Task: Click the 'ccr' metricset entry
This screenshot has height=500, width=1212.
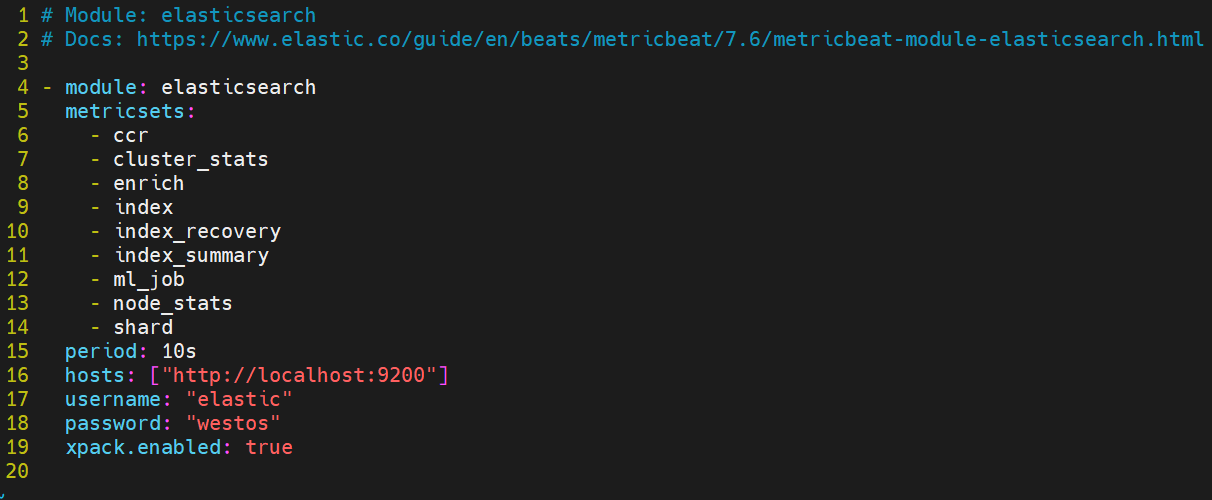Action: pyautogui.click(x=131, y=135)
